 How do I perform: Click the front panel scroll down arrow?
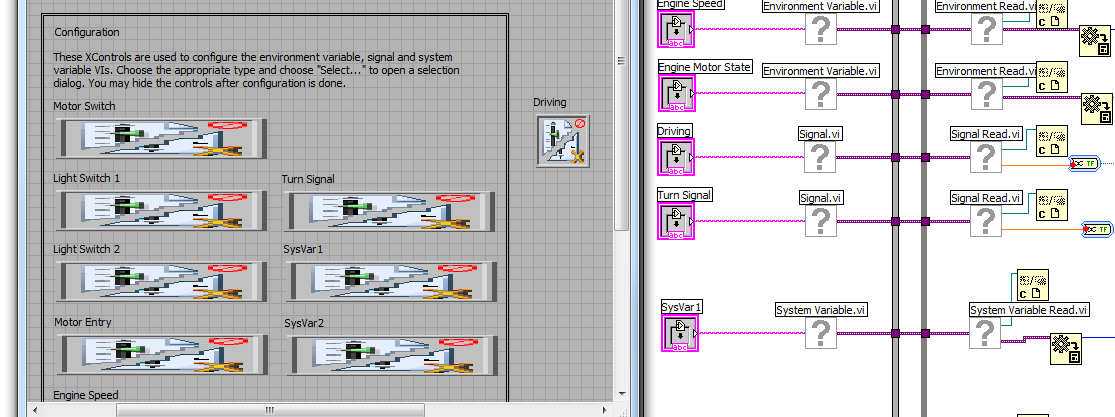point(621,393)
